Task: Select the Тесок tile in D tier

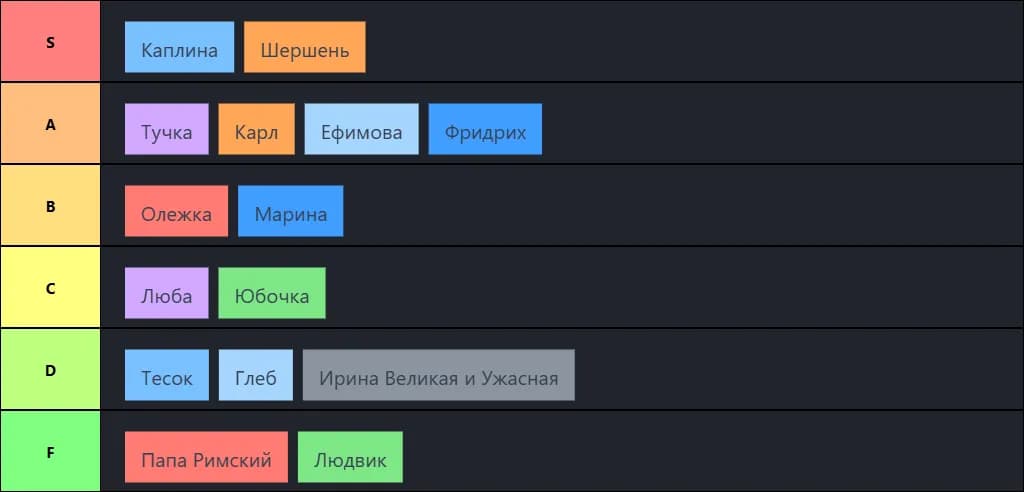Action: tap(167, 375)
